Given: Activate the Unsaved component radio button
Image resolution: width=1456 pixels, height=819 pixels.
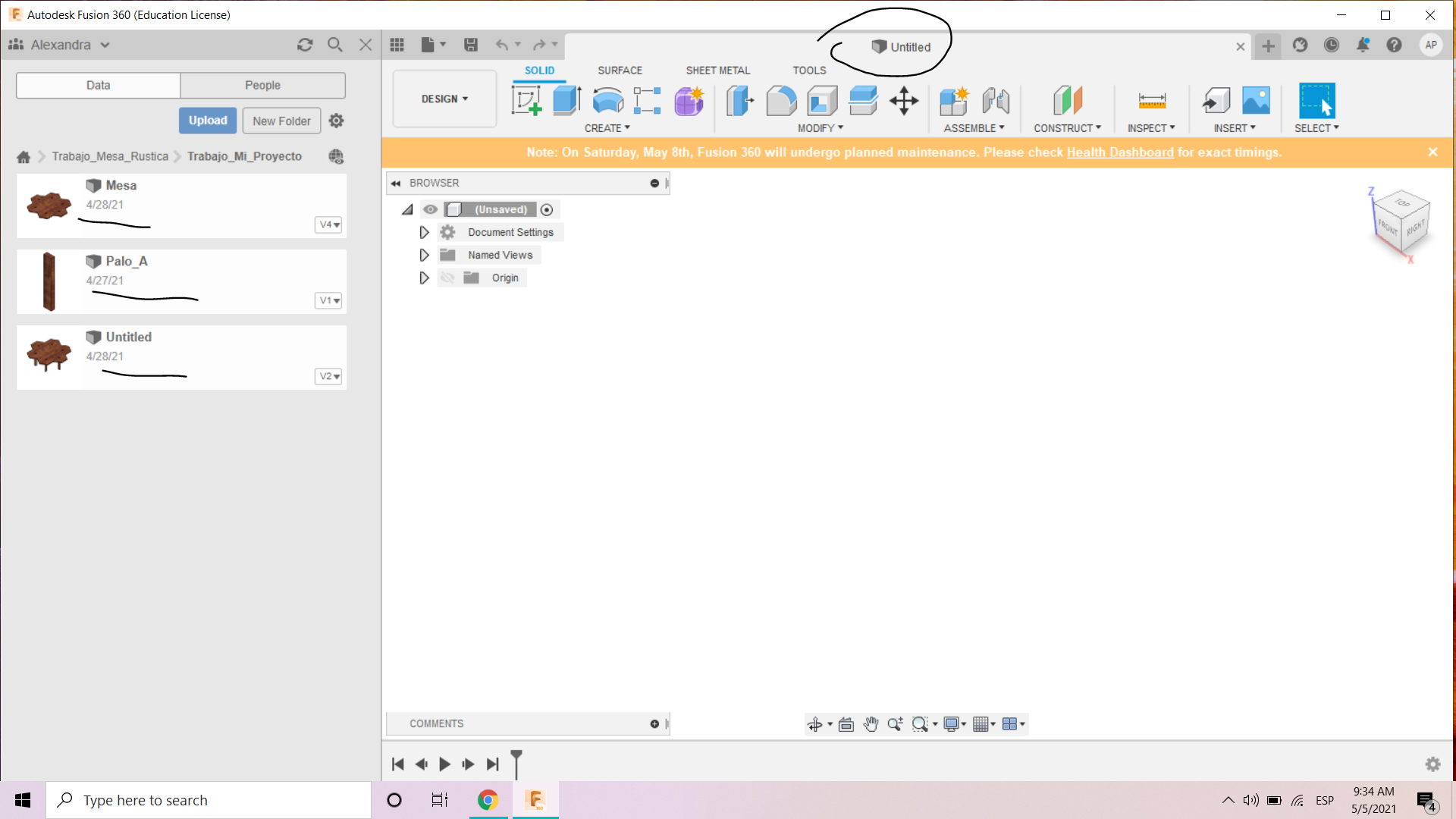Looking at the screenshot, I should (x=547, y=210).
